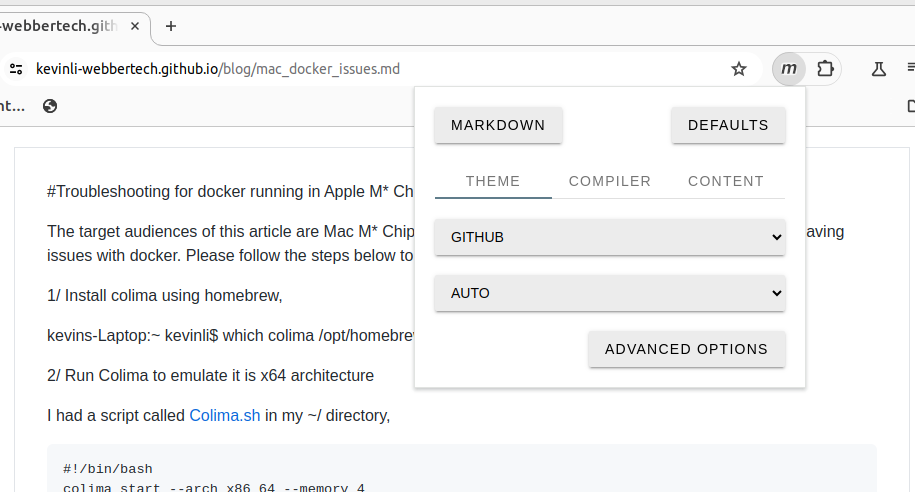Viewport: 915px width, 492px height.
Task: Open the Extensions puzzle-piece menu
Action: pos(825,69)
